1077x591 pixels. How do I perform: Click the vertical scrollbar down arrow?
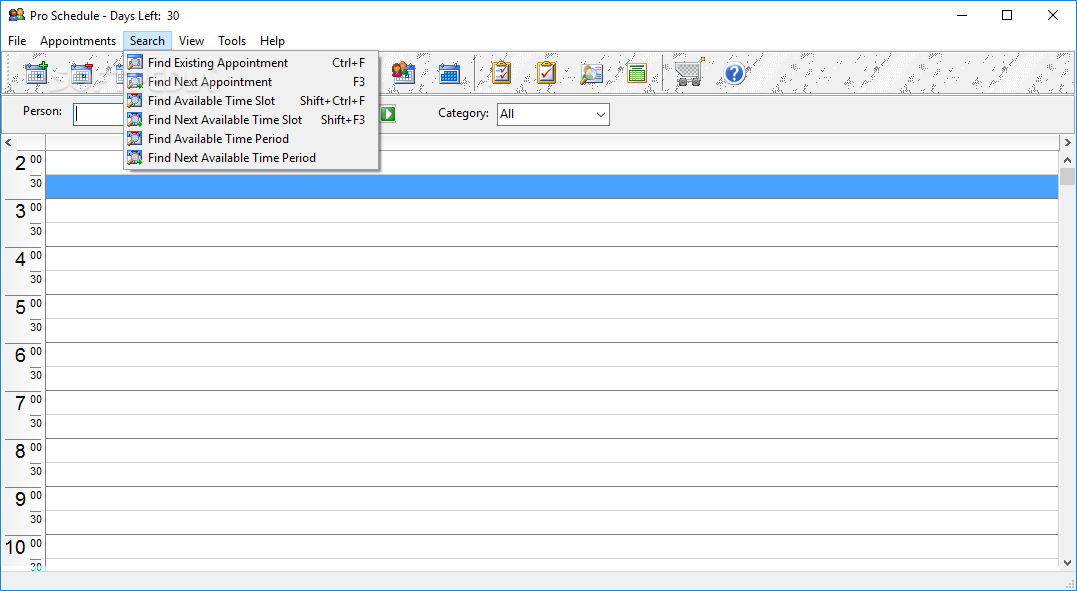tap(1067, 563)
